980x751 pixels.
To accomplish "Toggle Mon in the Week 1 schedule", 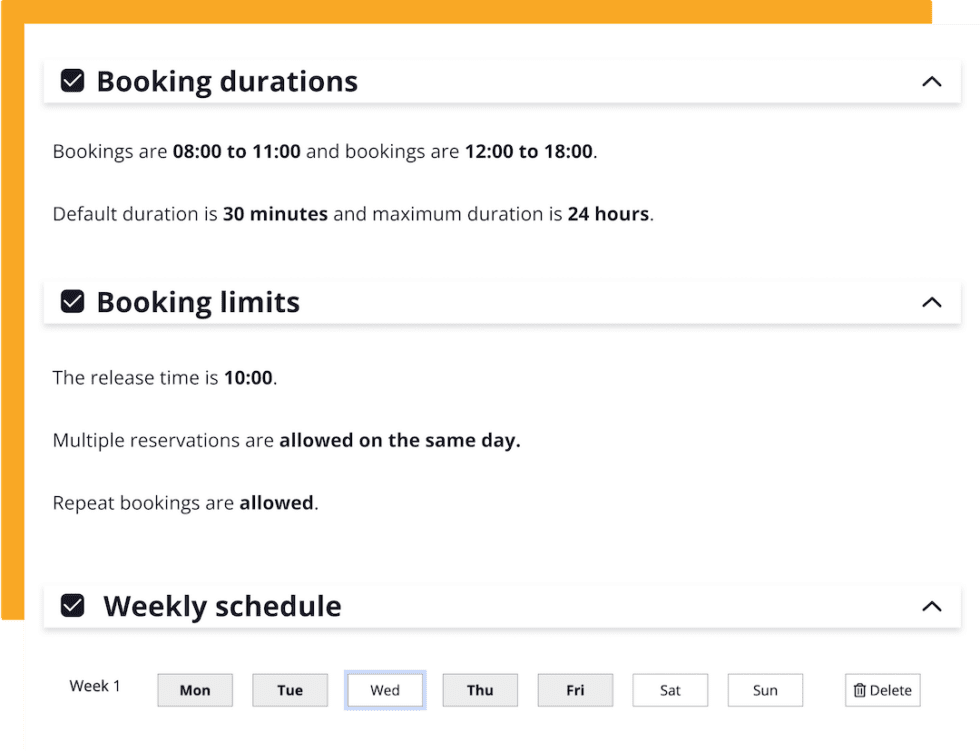I will (195, 690).
